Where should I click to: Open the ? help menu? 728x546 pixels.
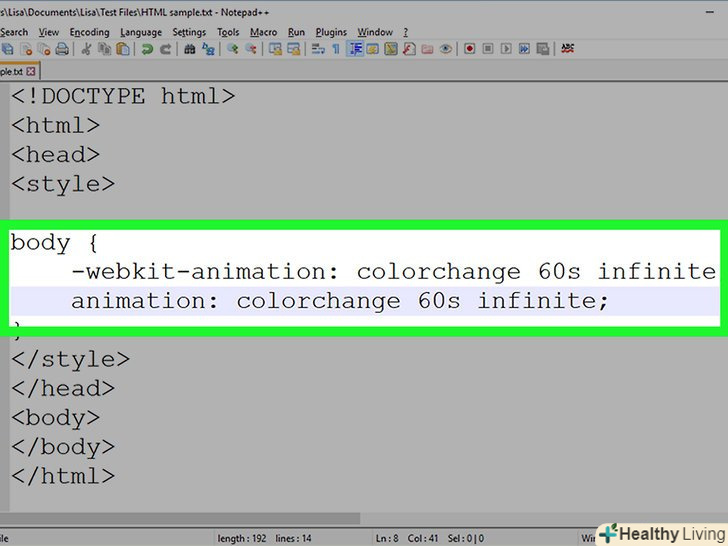click(x=405, y=32)
